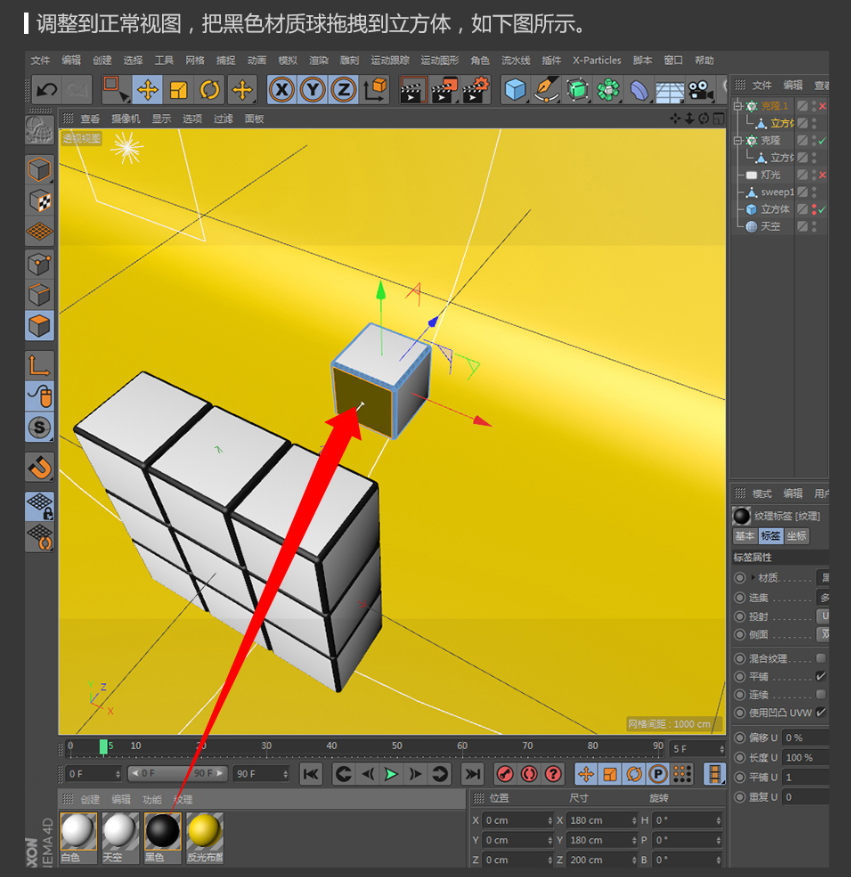
Task: Open the 投射 projection dropdown
Action: click(x=823, y=616)
